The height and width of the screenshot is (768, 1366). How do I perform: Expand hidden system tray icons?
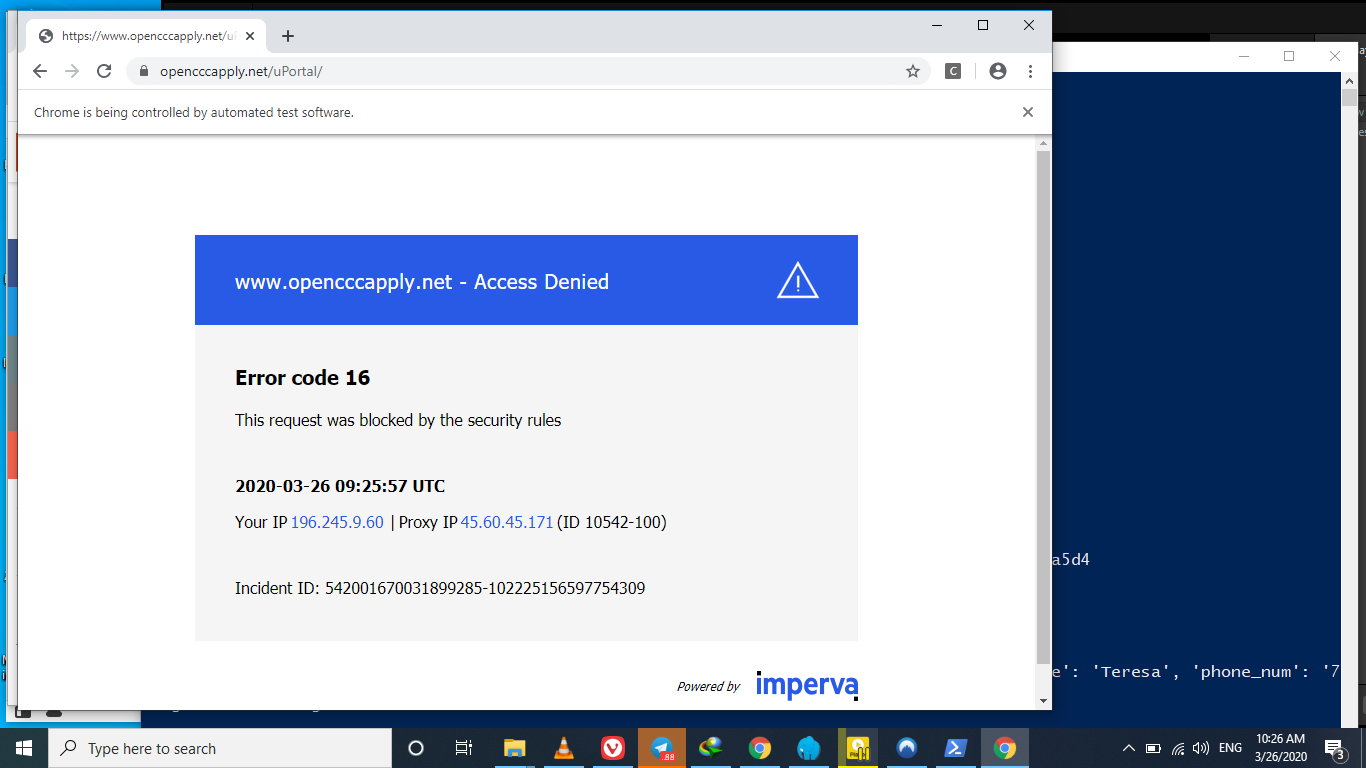click(x=1129, y=748)
